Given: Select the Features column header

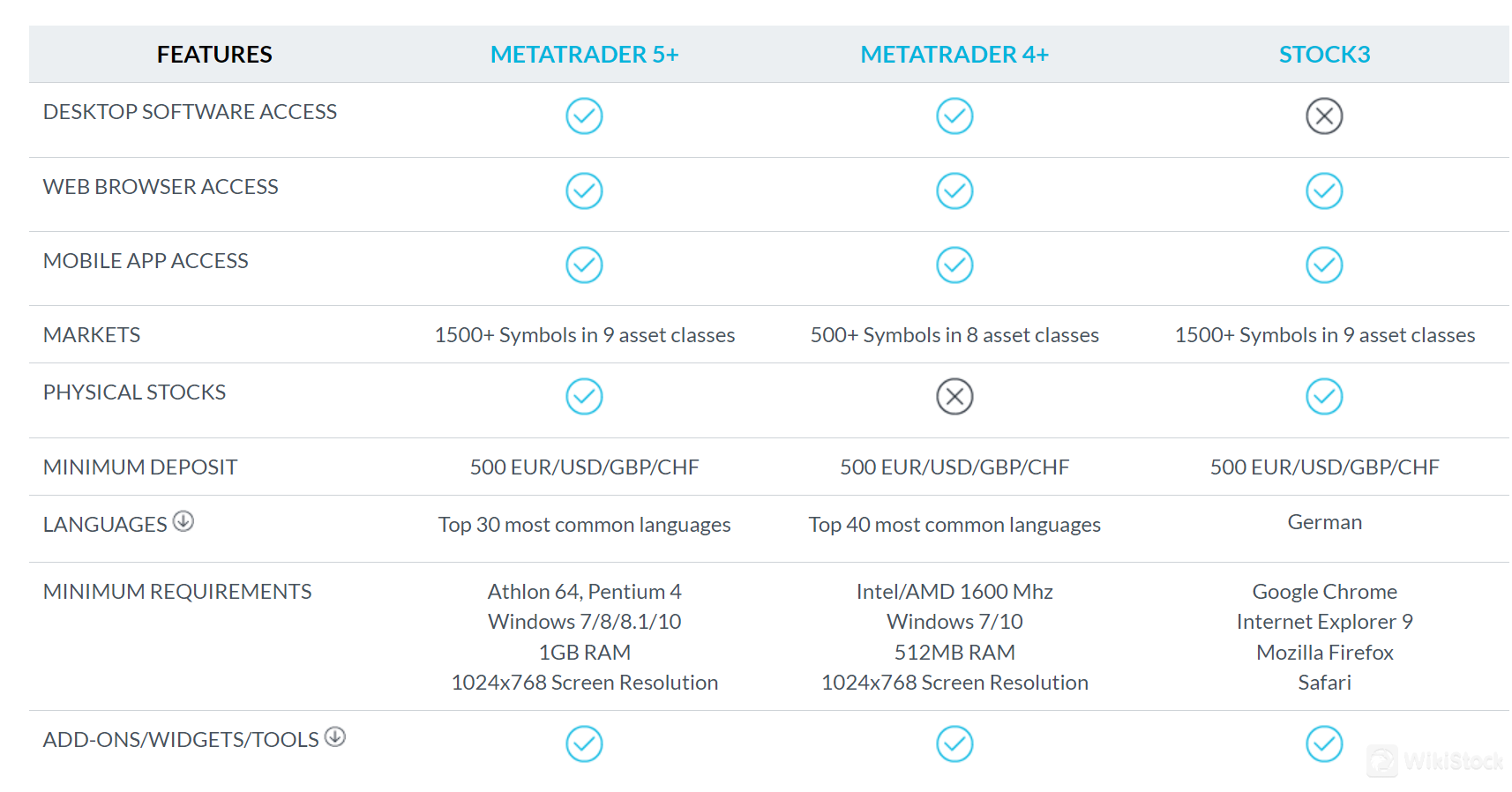Looking at the screenshot, I should click(214, 55).
